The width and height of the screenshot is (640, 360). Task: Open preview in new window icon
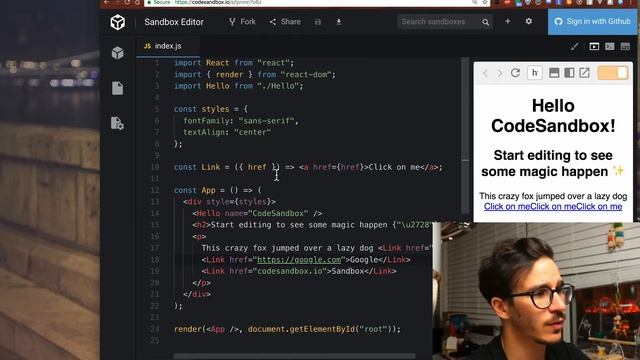[584, 73]
